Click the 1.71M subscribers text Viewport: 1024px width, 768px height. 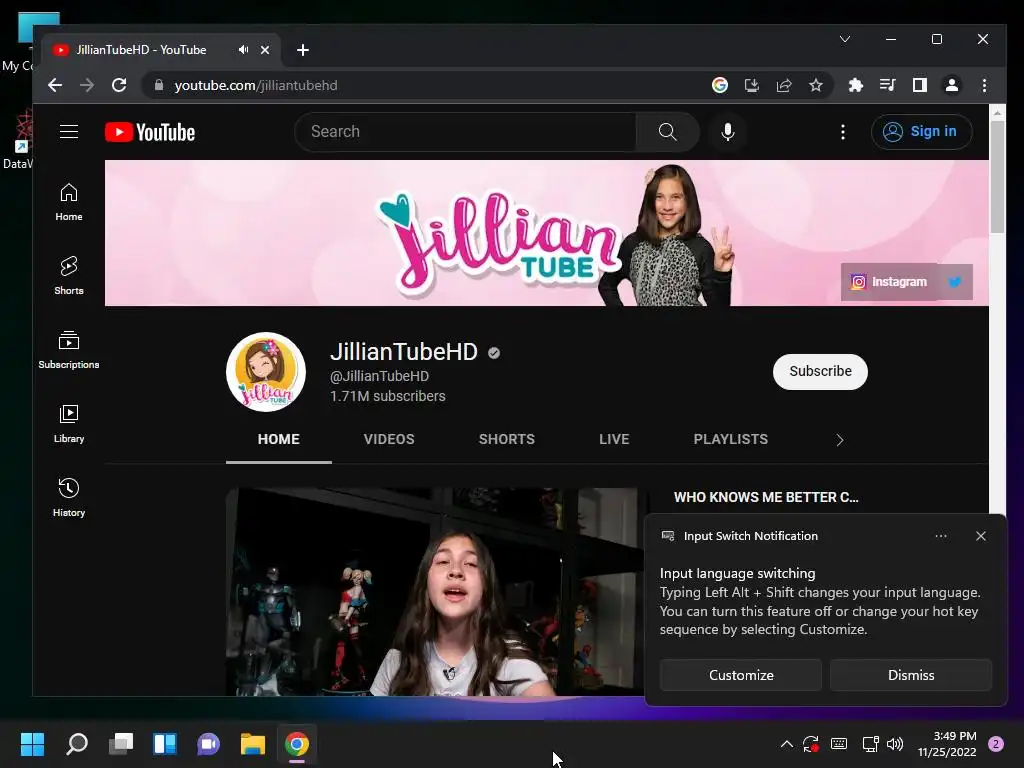[x=388, y=396]
